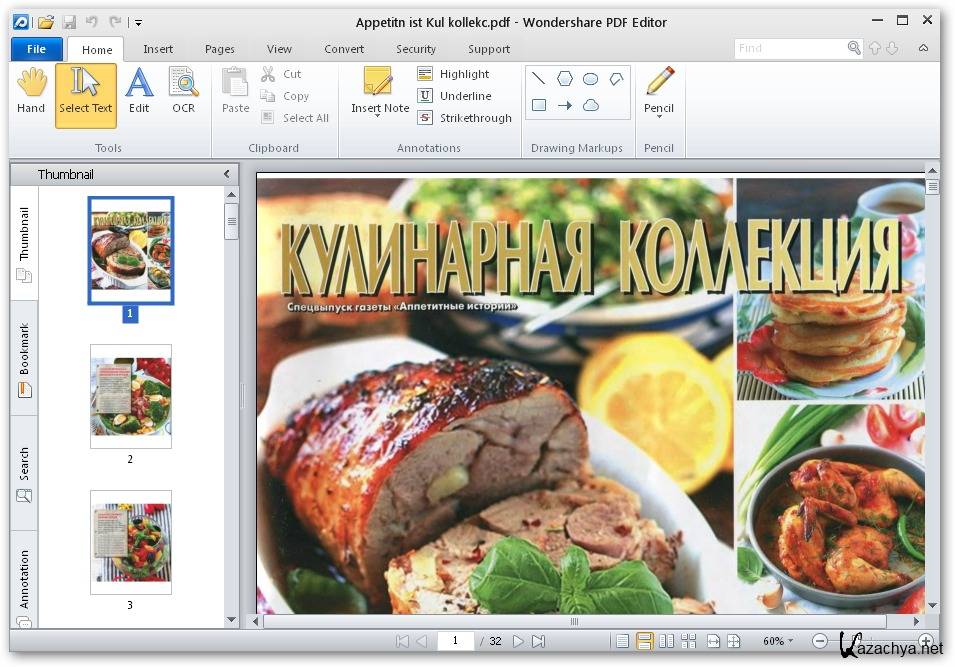
Task: Open the Insert Note dropdown arrow
Action: coord(378,117)
